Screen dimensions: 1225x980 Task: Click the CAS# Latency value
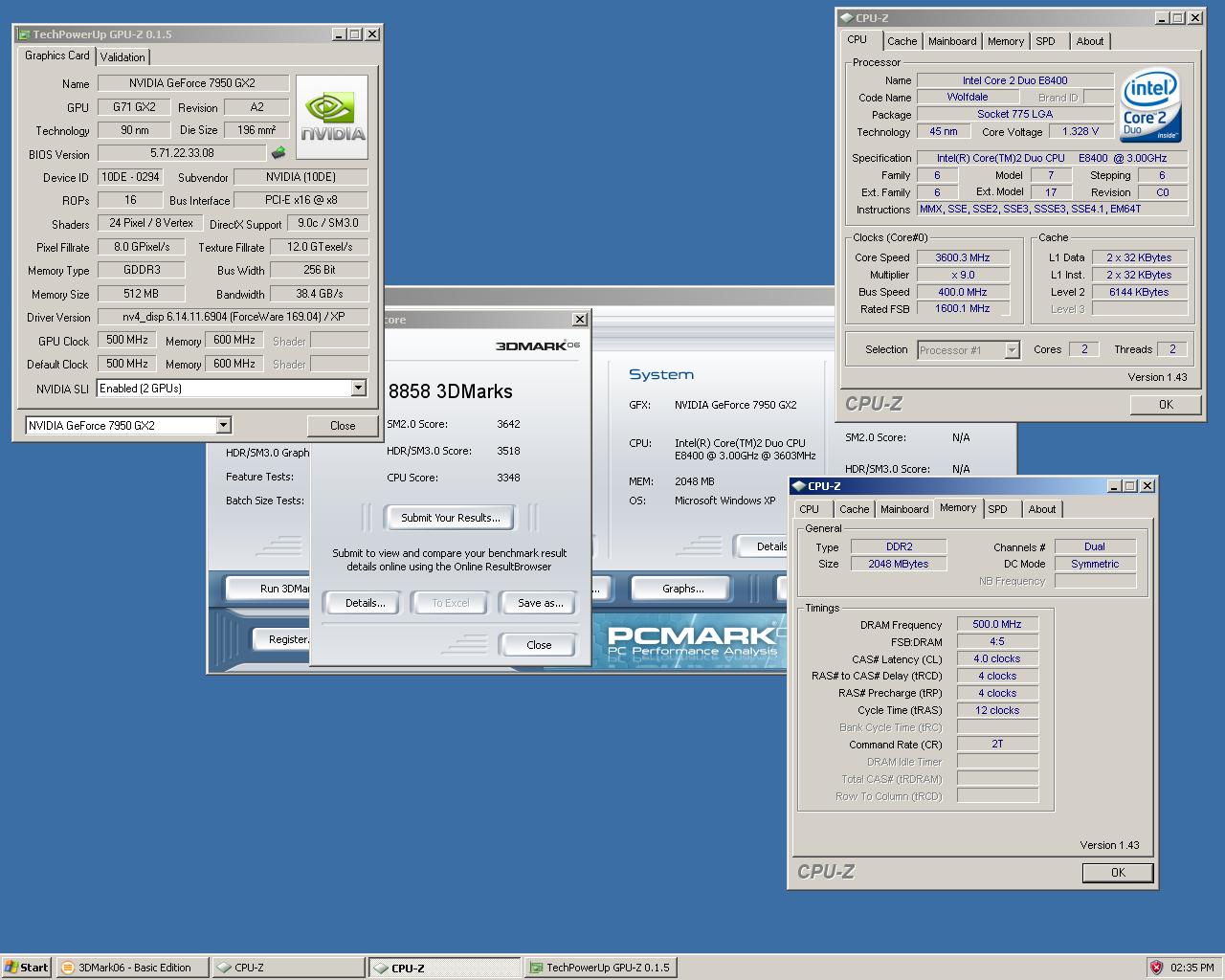997,658
